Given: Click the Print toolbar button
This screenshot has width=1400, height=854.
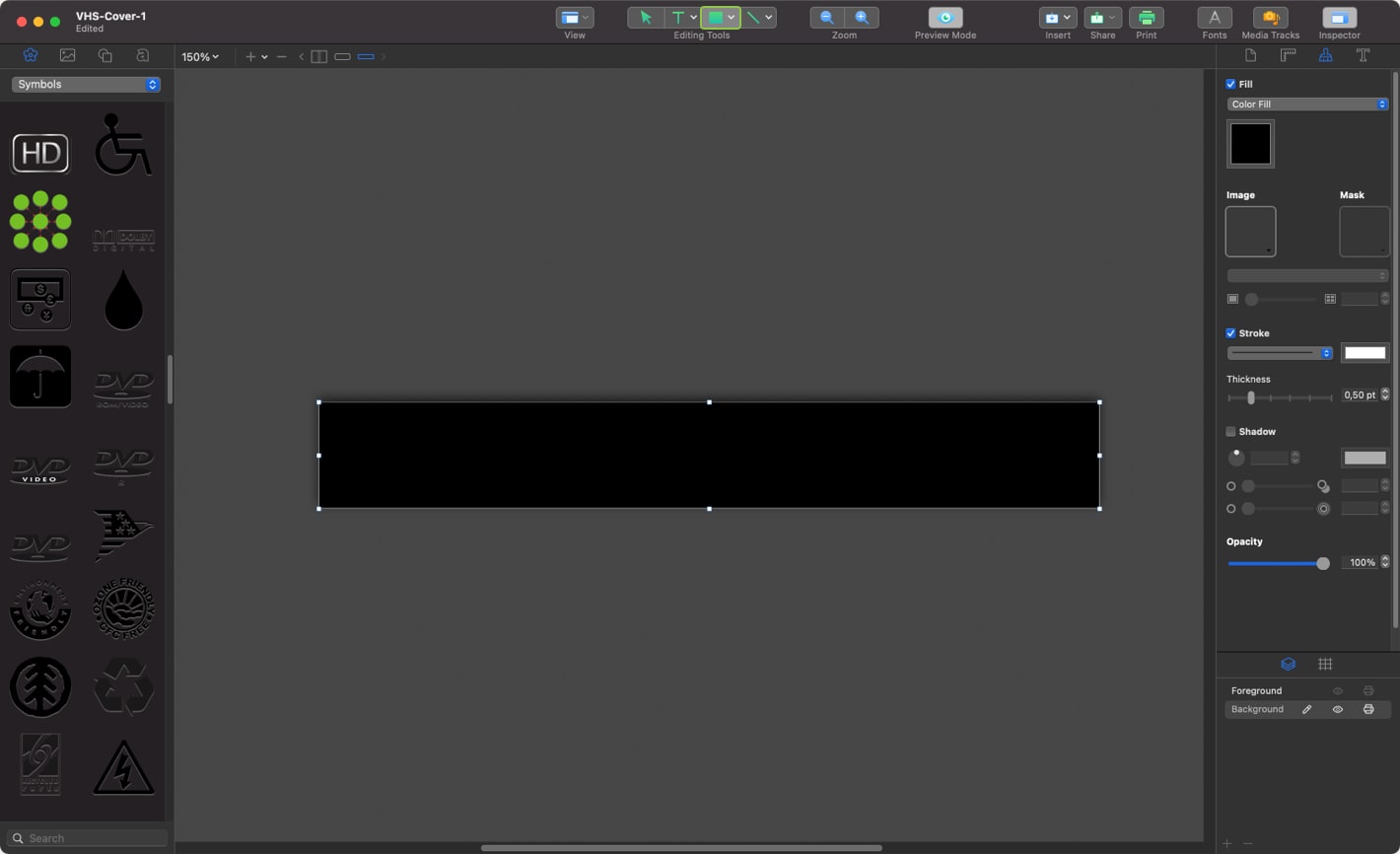Looking at the screenshot, I should (1147, 17).
